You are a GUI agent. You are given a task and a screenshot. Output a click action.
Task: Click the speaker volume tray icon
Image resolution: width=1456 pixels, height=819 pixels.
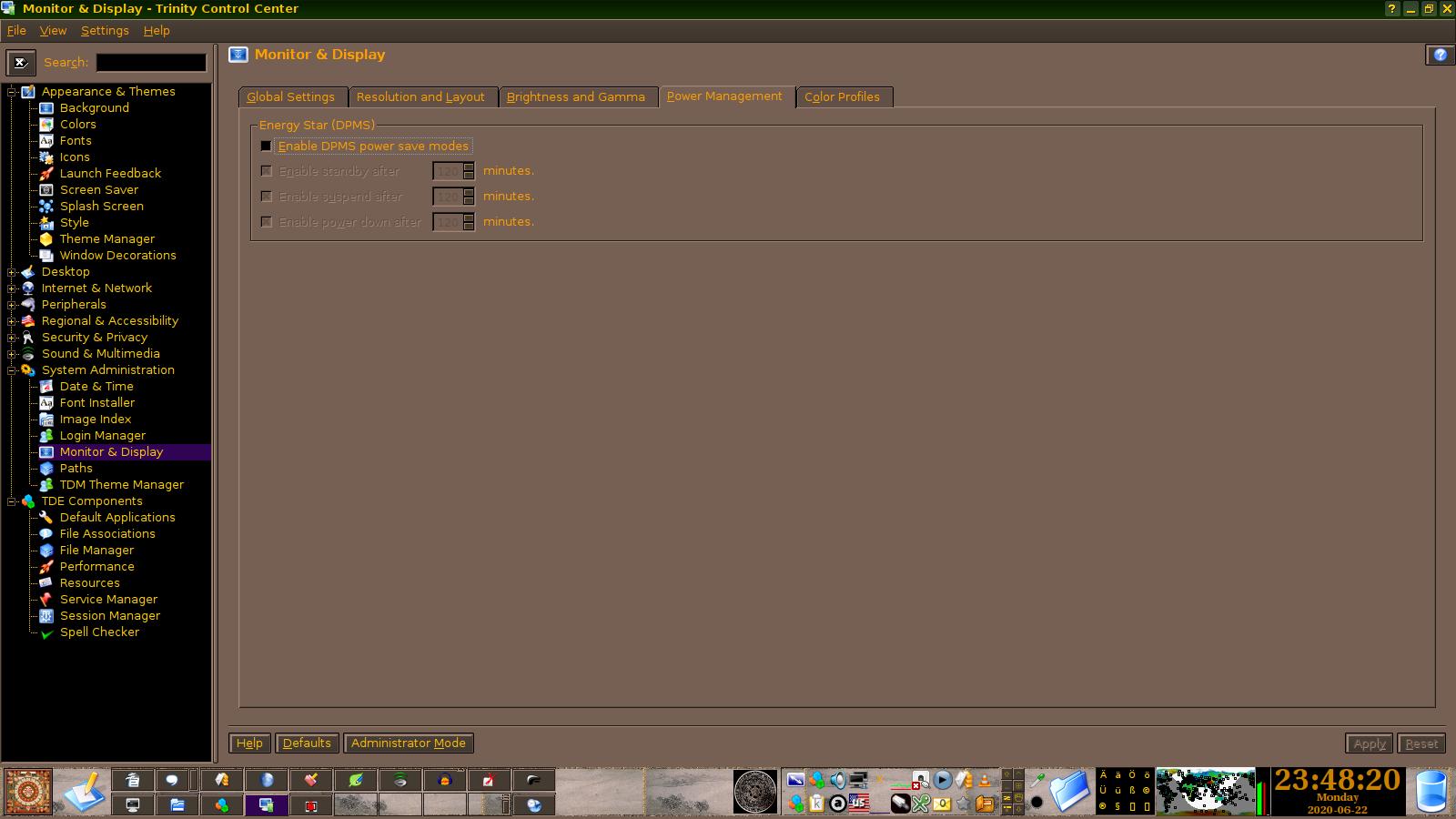(x=838, y=780)
